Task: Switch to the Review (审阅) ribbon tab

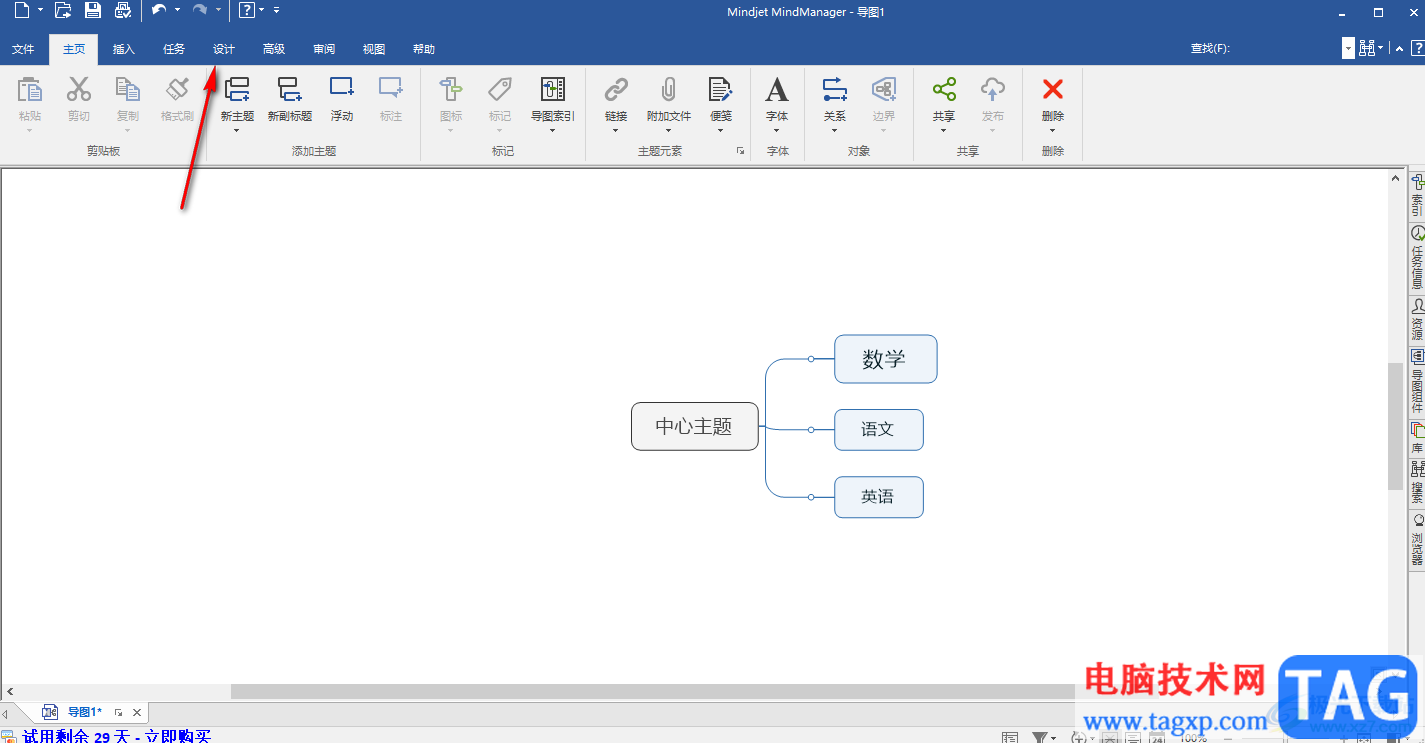Action: click(324, 49)
